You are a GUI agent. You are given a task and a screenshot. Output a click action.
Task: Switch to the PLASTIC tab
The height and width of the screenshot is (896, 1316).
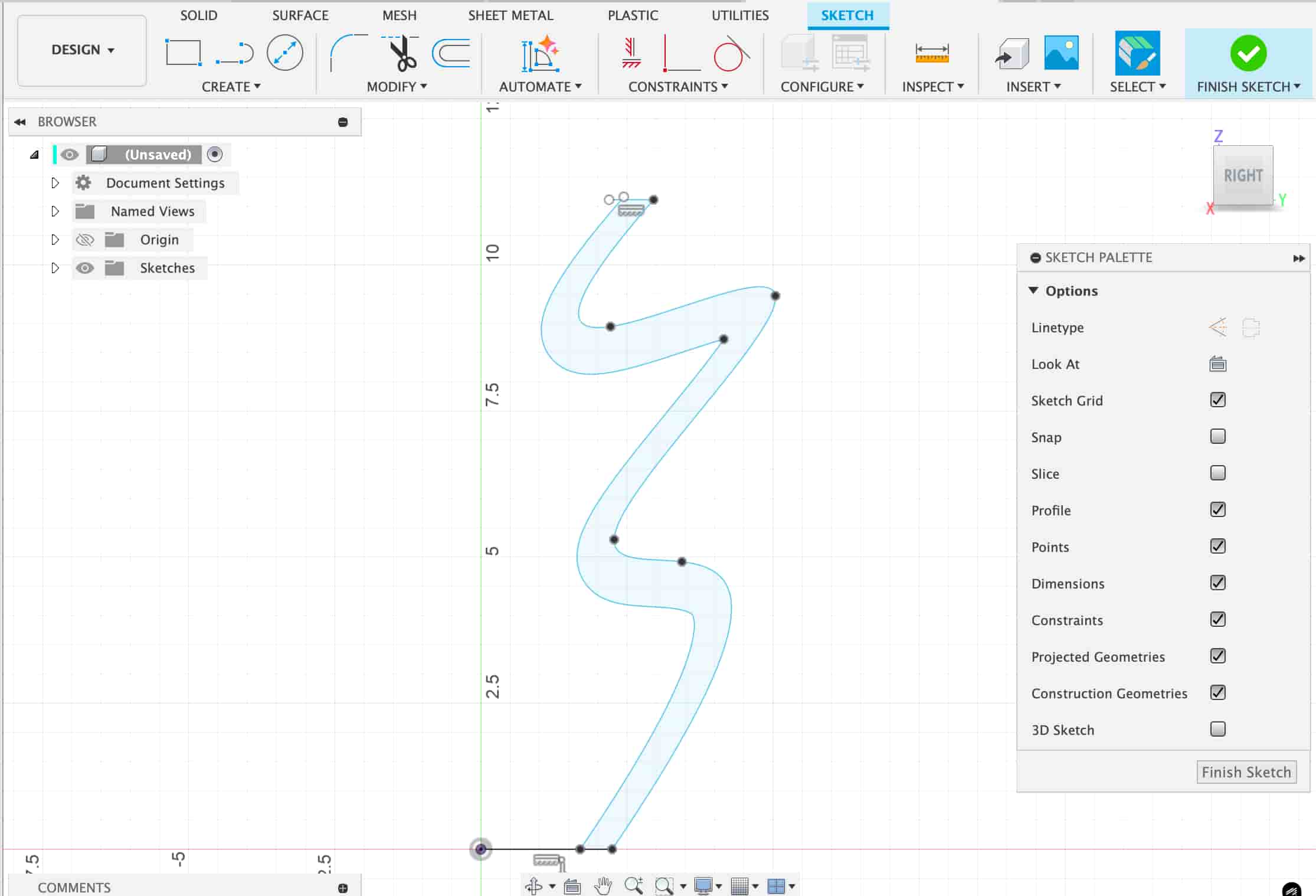[633, 15]
